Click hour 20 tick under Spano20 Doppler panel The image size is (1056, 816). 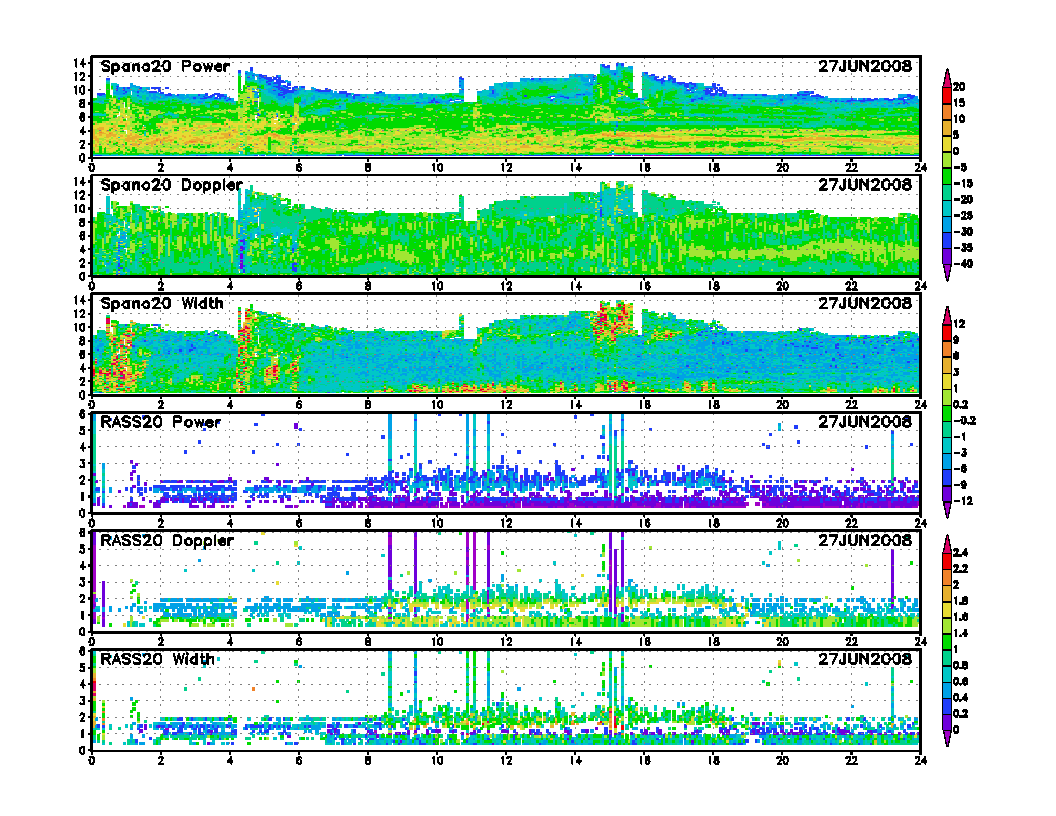point(782,285)
